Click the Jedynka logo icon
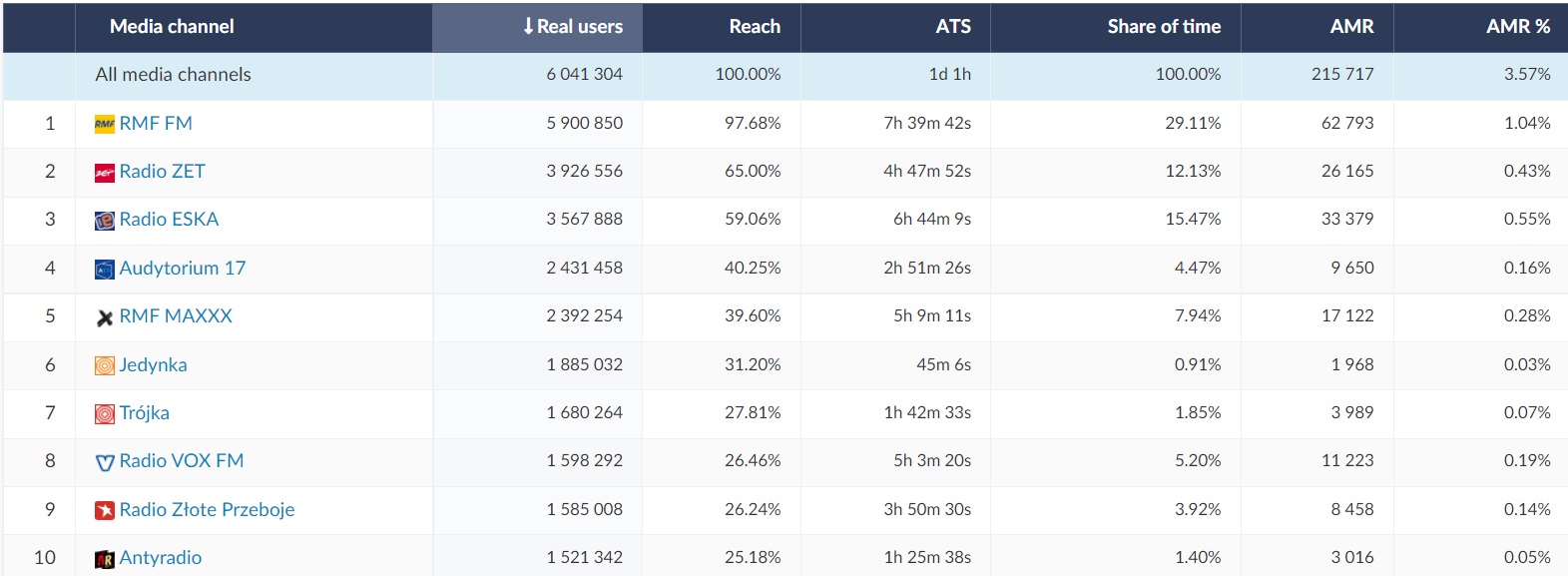The width and height of the screenshot is (1568, 576). [104, 365]
